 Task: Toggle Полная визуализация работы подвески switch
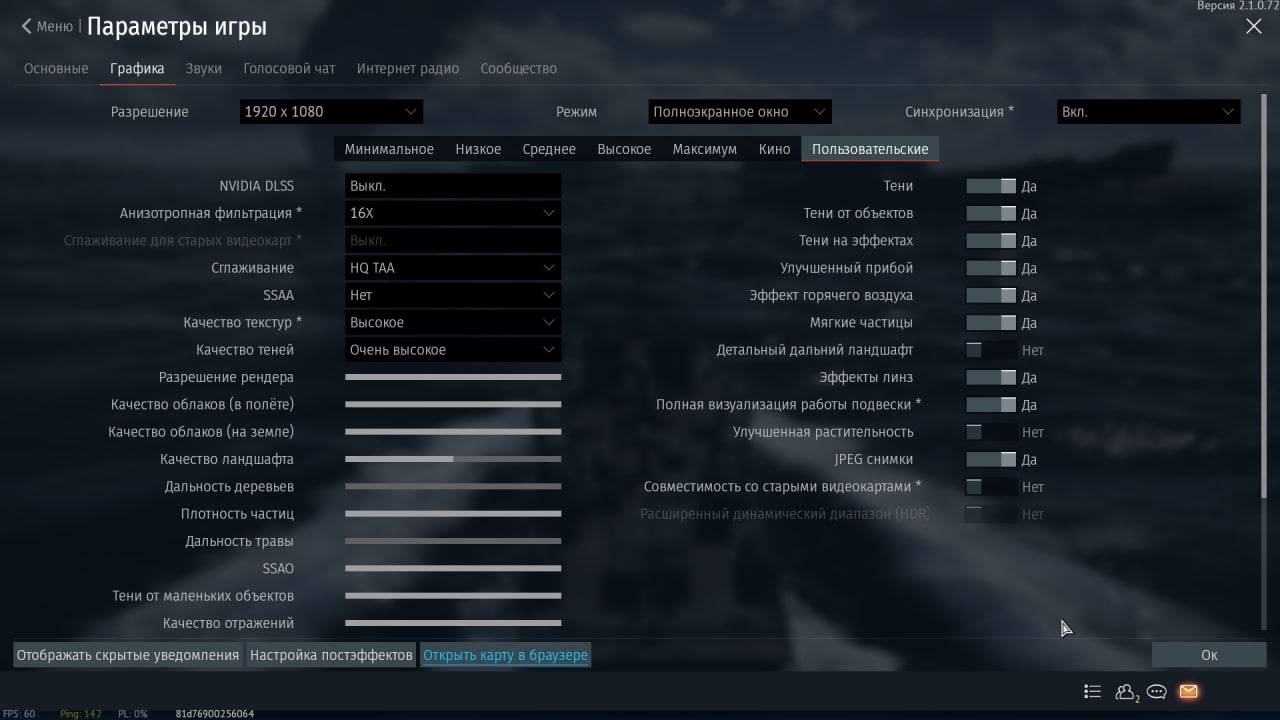[x=991, y=405]
